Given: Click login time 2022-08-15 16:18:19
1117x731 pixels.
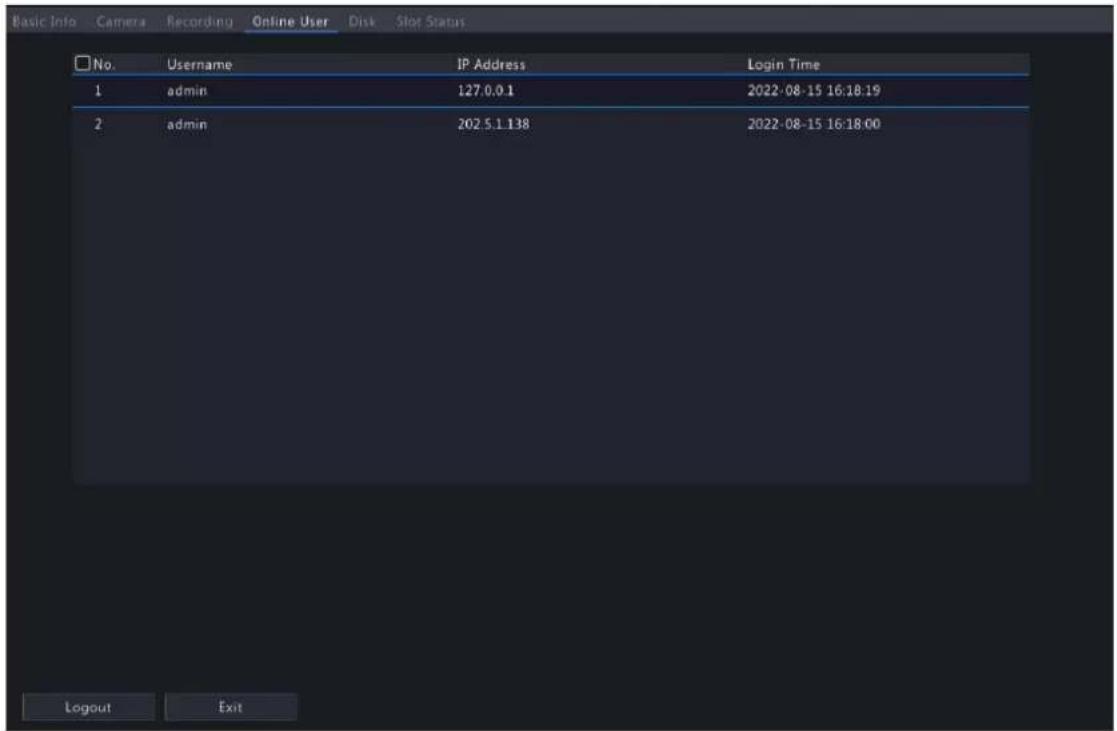Looking at the screenshot, I should coord(814,90).
